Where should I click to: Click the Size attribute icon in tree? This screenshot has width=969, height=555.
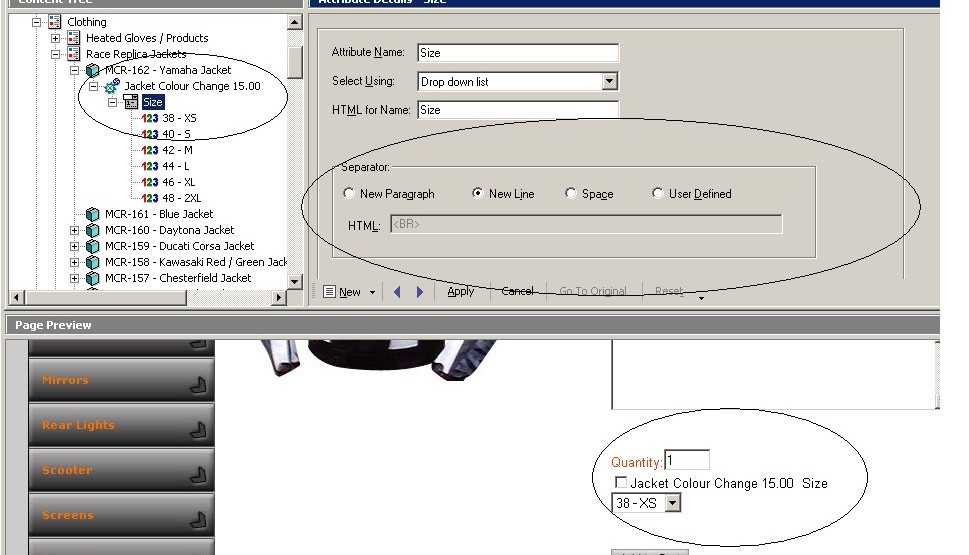pos(130,102)
